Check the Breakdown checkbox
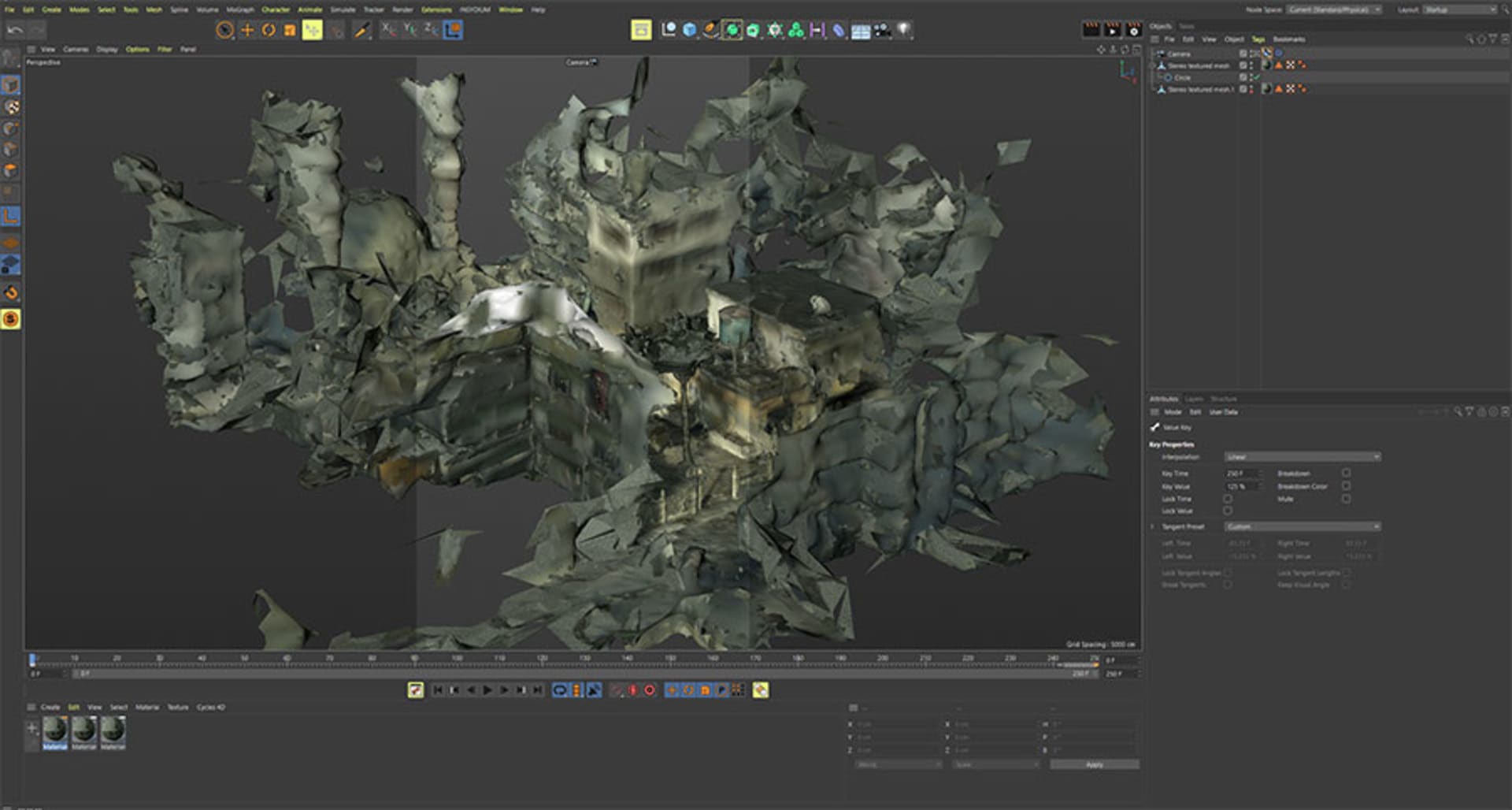 click(1346, 473)
